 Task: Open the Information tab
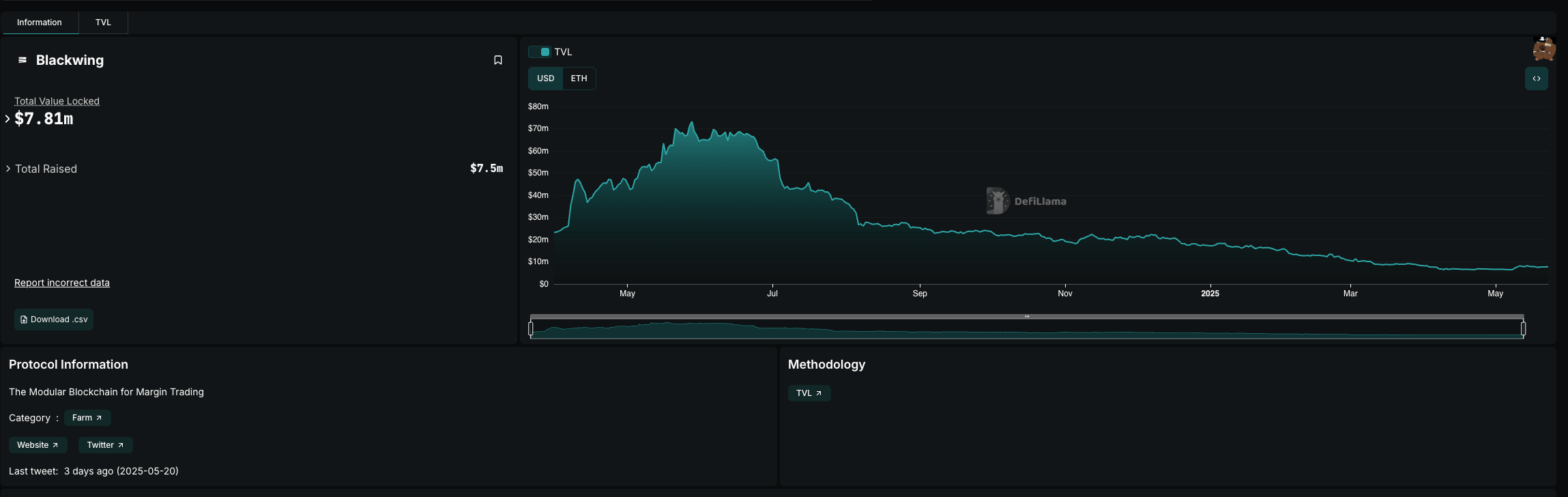[x=40, y=23]
